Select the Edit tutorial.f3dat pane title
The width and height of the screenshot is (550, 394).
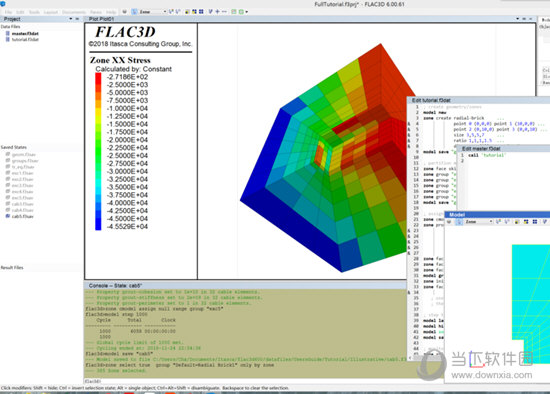coord(431,100)
